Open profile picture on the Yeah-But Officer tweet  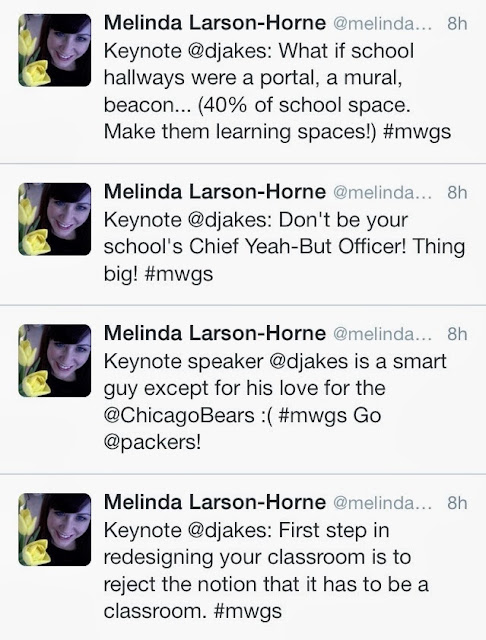click(55, 219)
